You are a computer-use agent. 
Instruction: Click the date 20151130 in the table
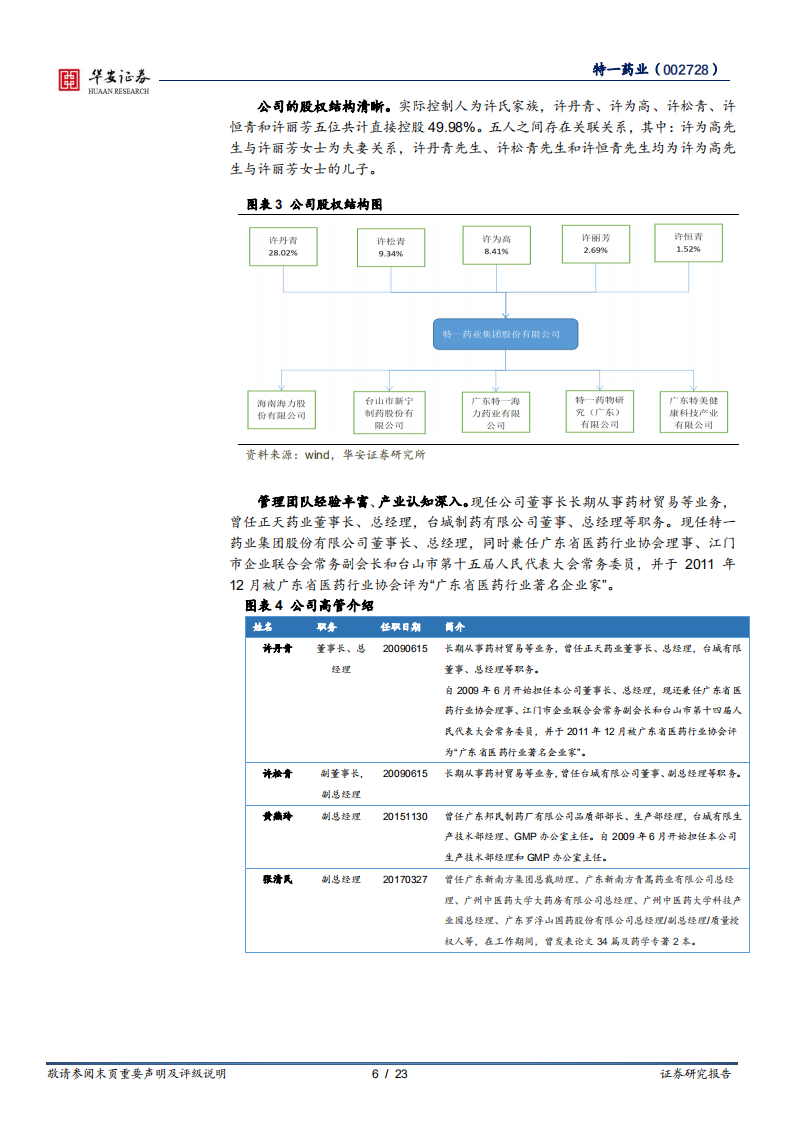tap(405, 816)
